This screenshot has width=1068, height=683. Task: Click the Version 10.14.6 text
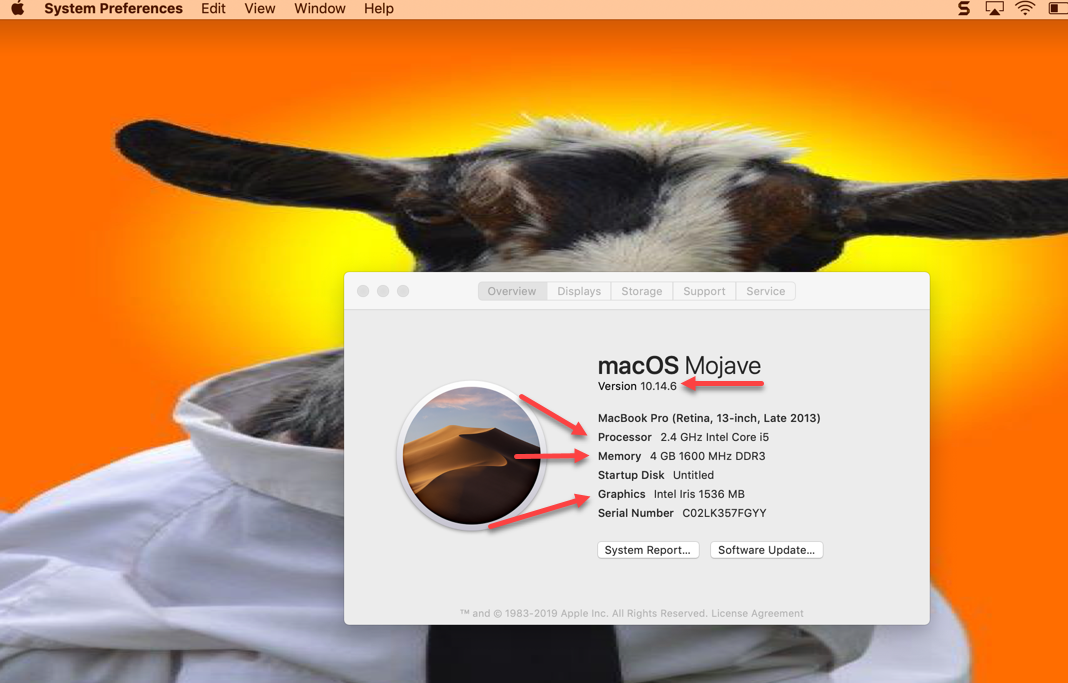coord(638,386)
